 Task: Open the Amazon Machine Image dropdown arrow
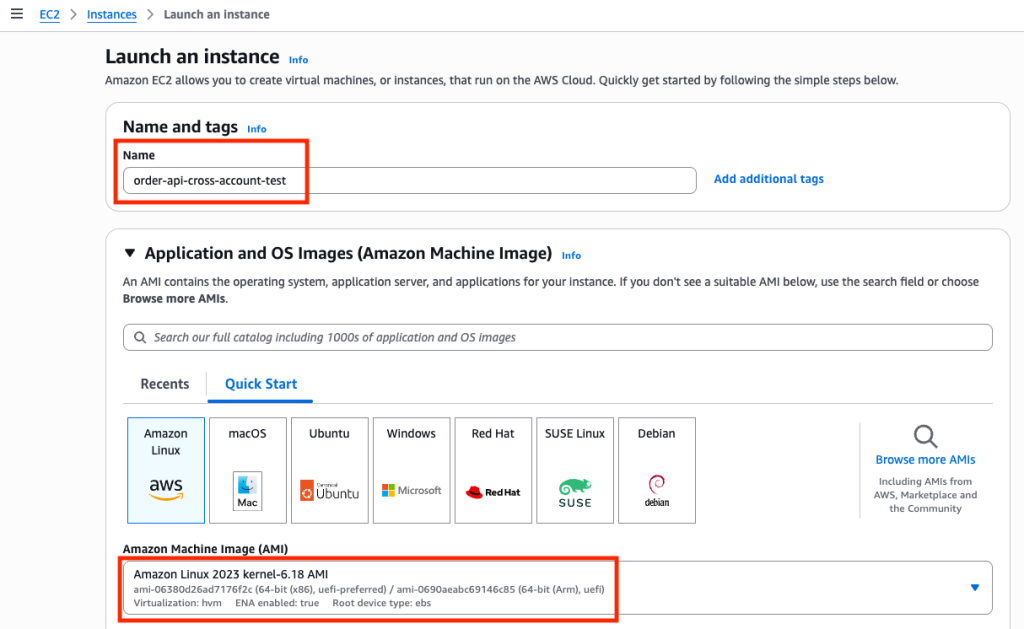pyautogui.click(x=974, y=587)
